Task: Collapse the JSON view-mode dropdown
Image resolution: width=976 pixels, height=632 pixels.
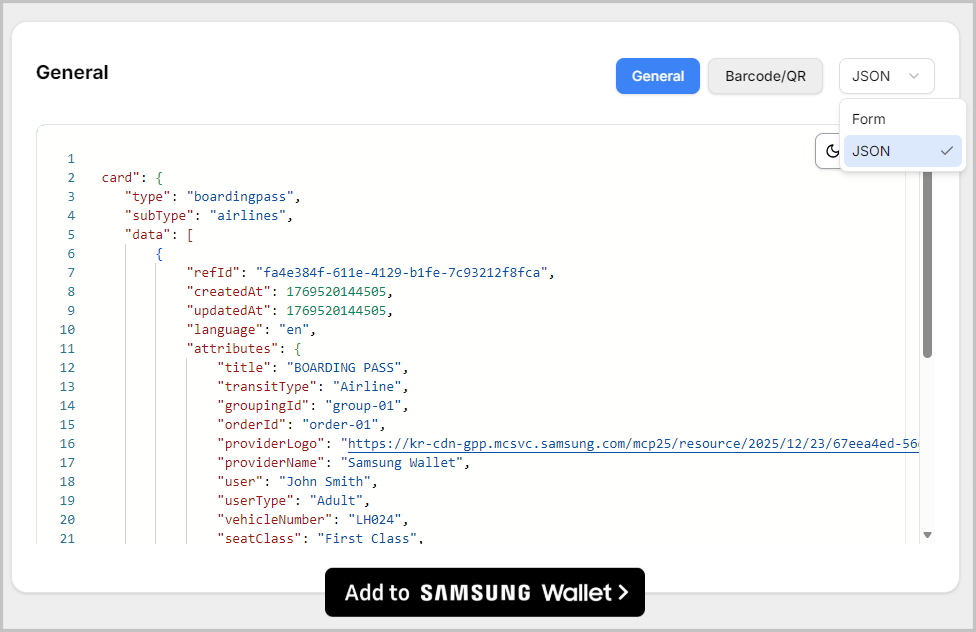Action: (886, 76)
